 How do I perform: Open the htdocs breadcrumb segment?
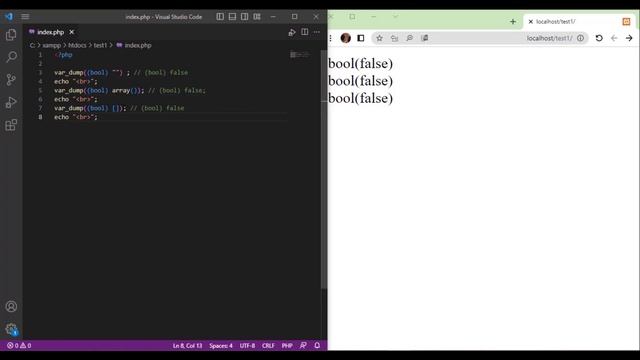point(77,45)
